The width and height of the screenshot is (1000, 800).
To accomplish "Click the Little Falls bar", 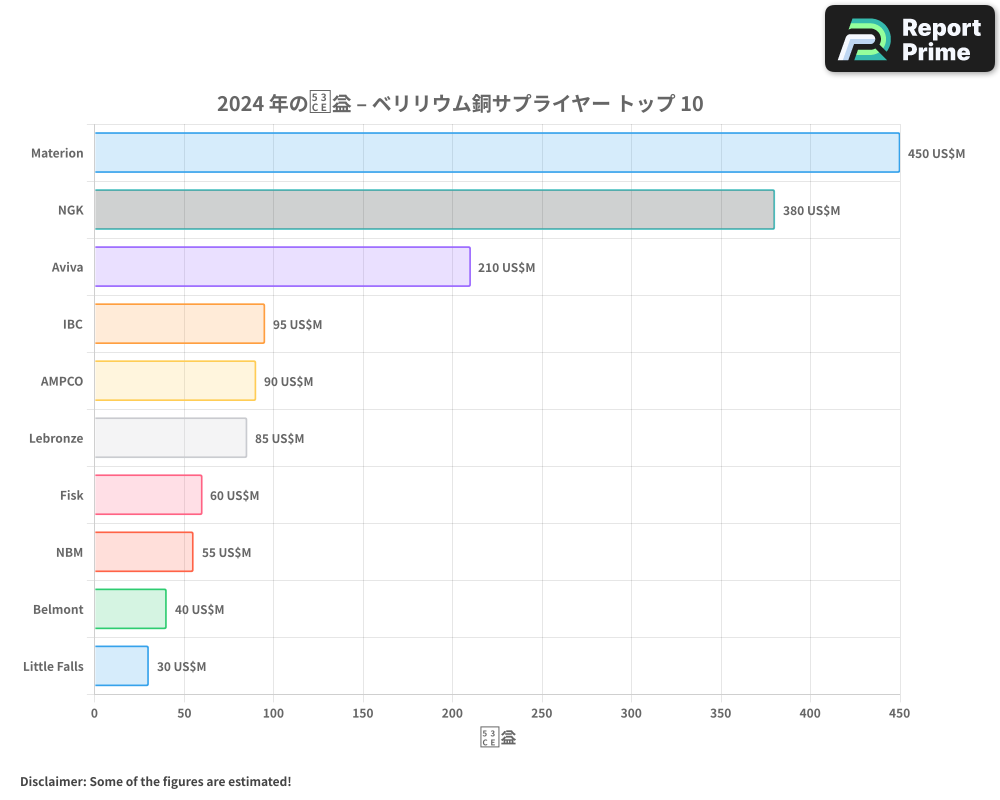I will 120,666.
